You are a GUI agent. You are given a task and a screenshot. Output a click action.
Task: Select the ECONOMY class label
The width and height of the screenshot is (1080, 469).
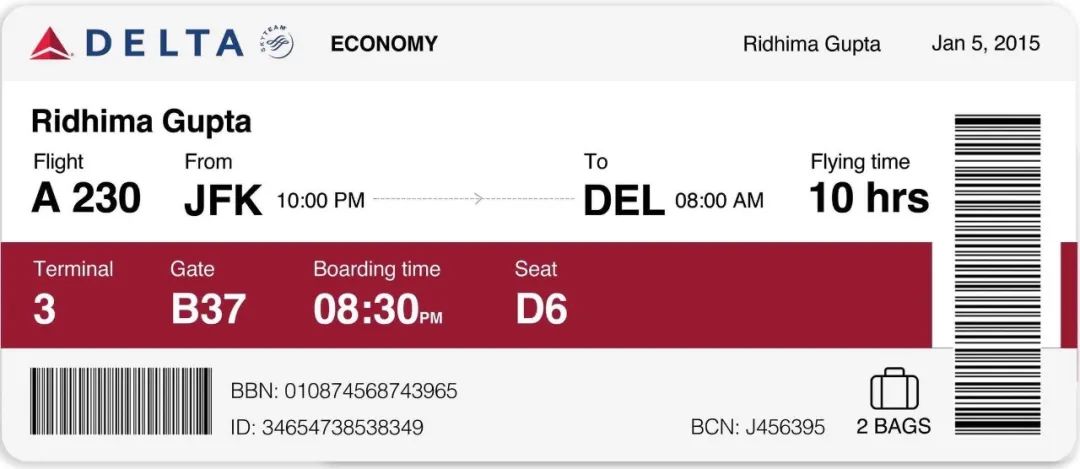click(384, 43)
